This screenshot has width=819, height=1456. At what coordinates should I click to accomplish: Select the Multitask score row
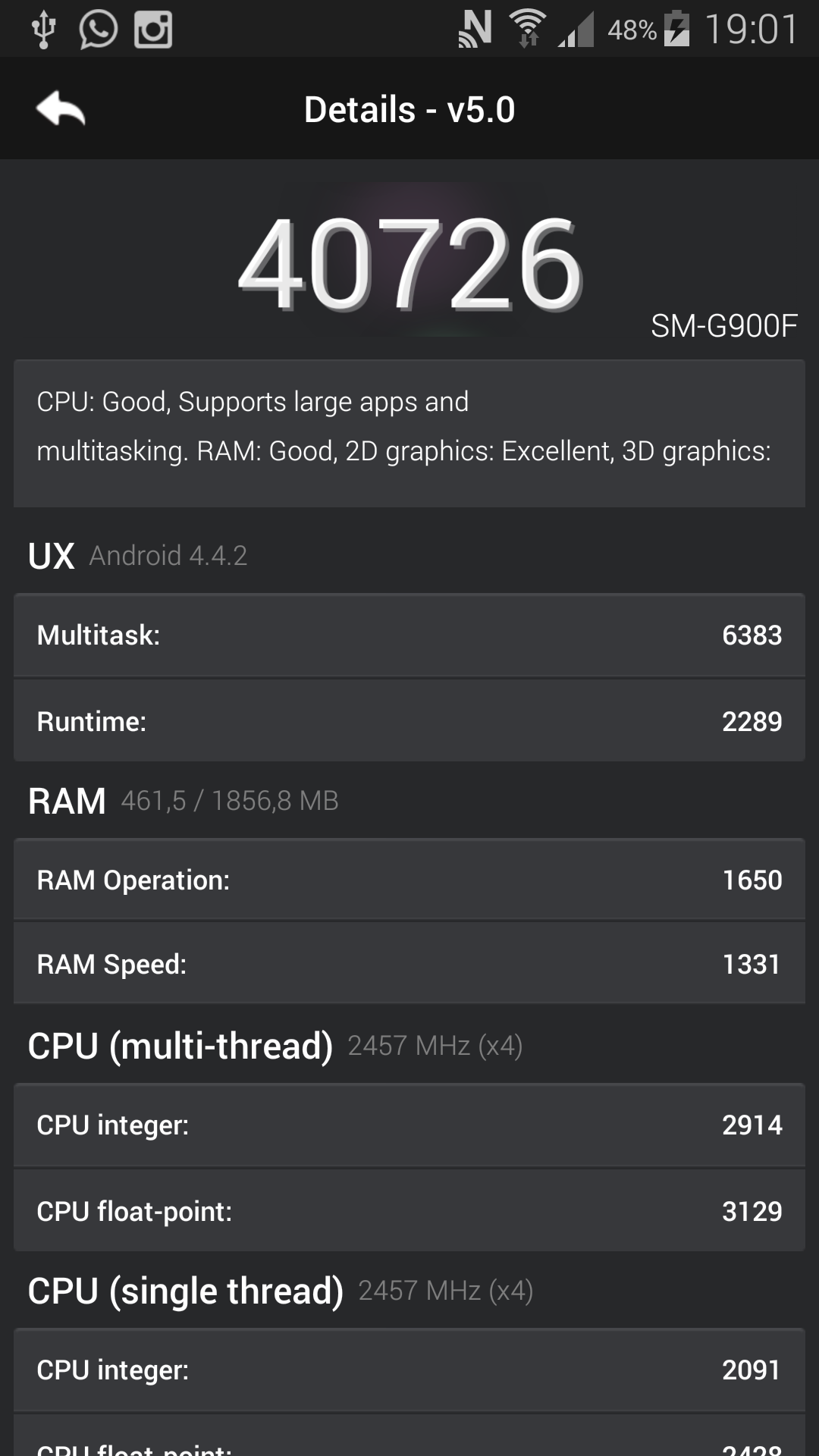409,635
